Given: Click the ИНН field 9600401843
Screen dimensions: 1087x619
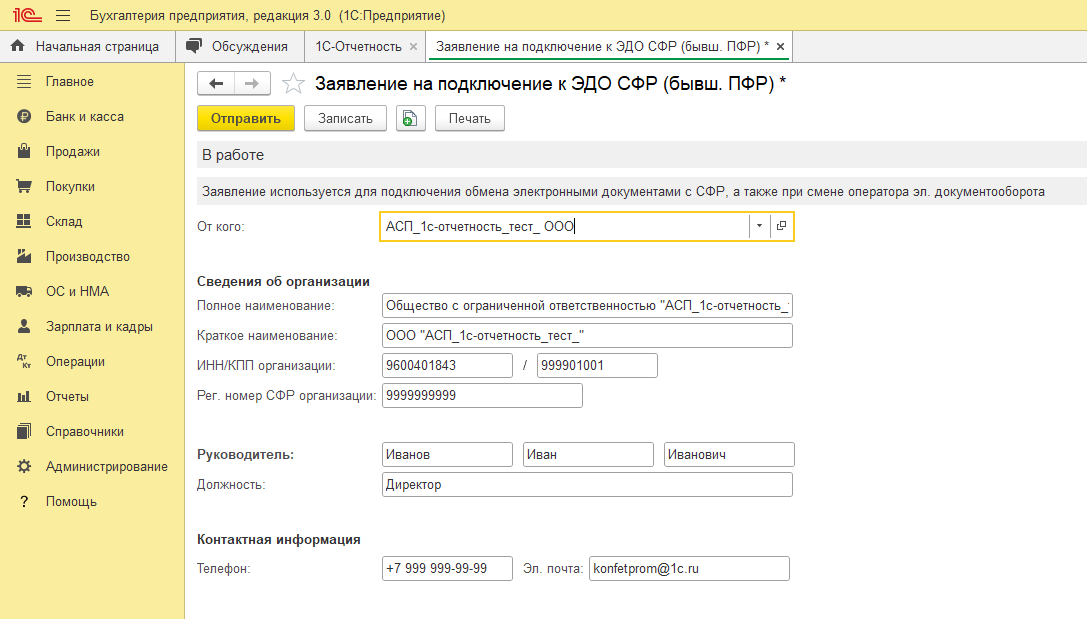Looking at the screenshot, I should (447, 365).
